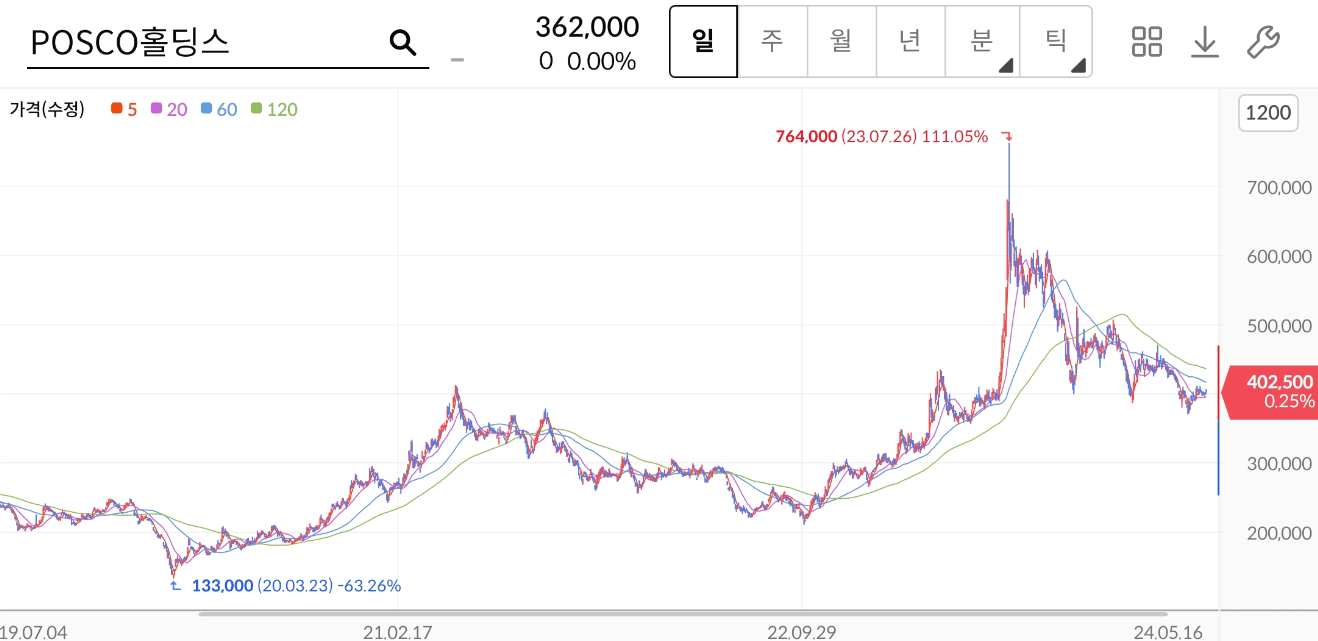Click the 21.02.17 date label
Image resolution: width=1318 pixels, height=641 pixels.
click(x=397, y=632)
